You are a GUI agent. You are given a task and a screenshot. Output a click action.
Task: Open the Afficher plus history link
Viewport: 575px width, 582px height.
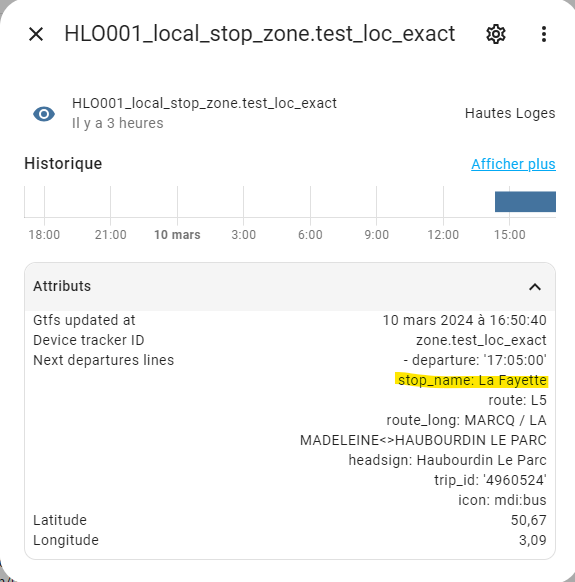[513, 164]
